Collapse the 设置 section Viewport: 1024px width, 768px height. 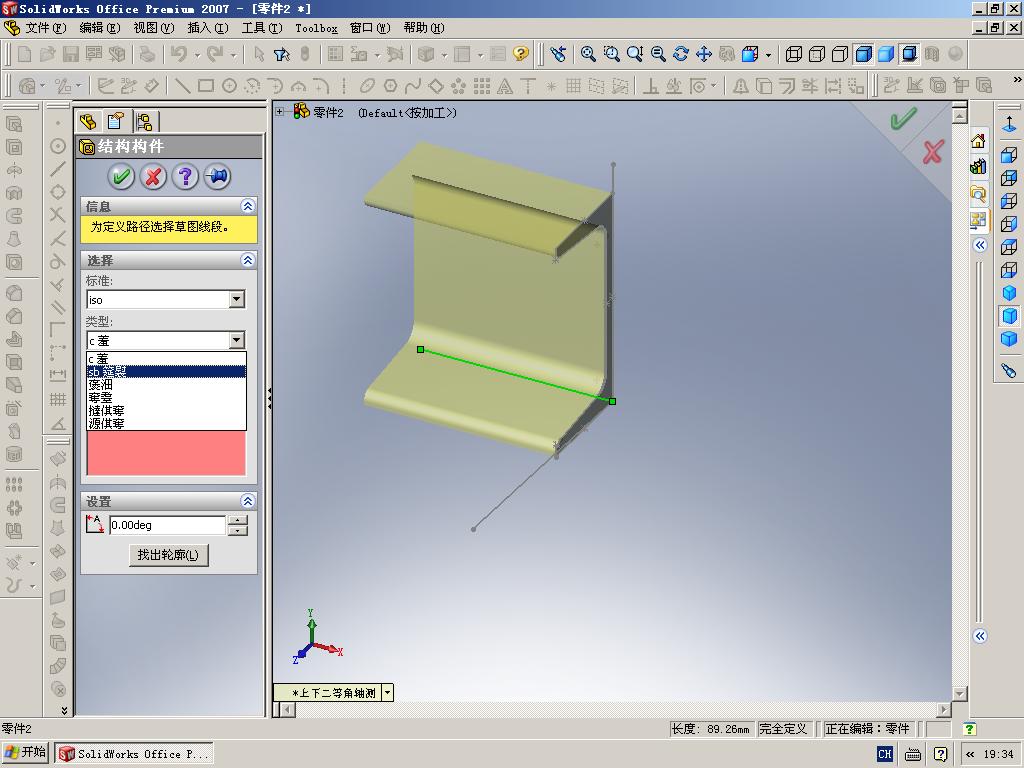248,501
